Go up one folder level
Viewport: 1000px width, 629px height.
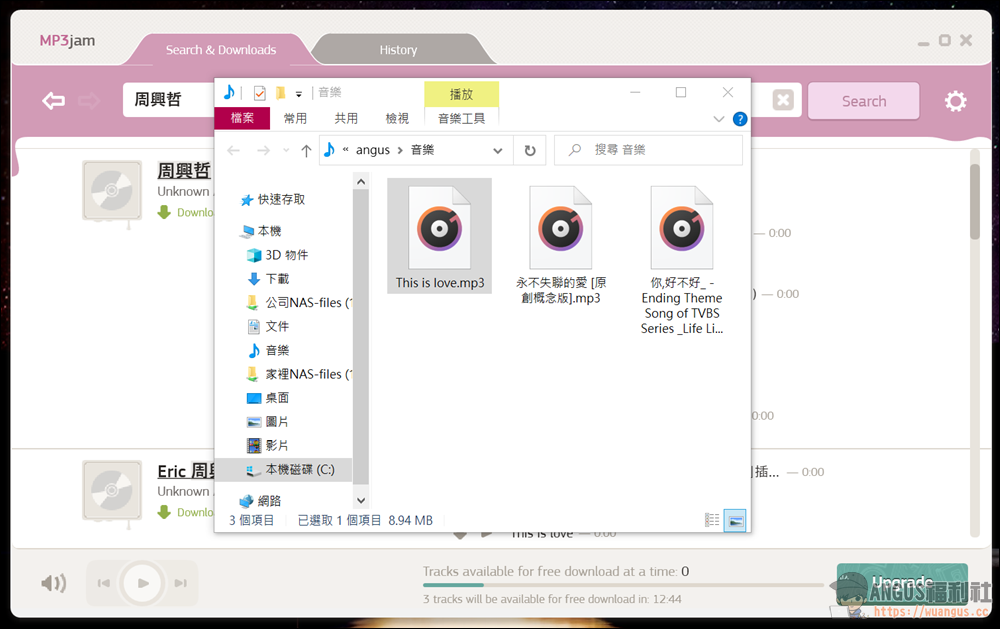[306, 151]
